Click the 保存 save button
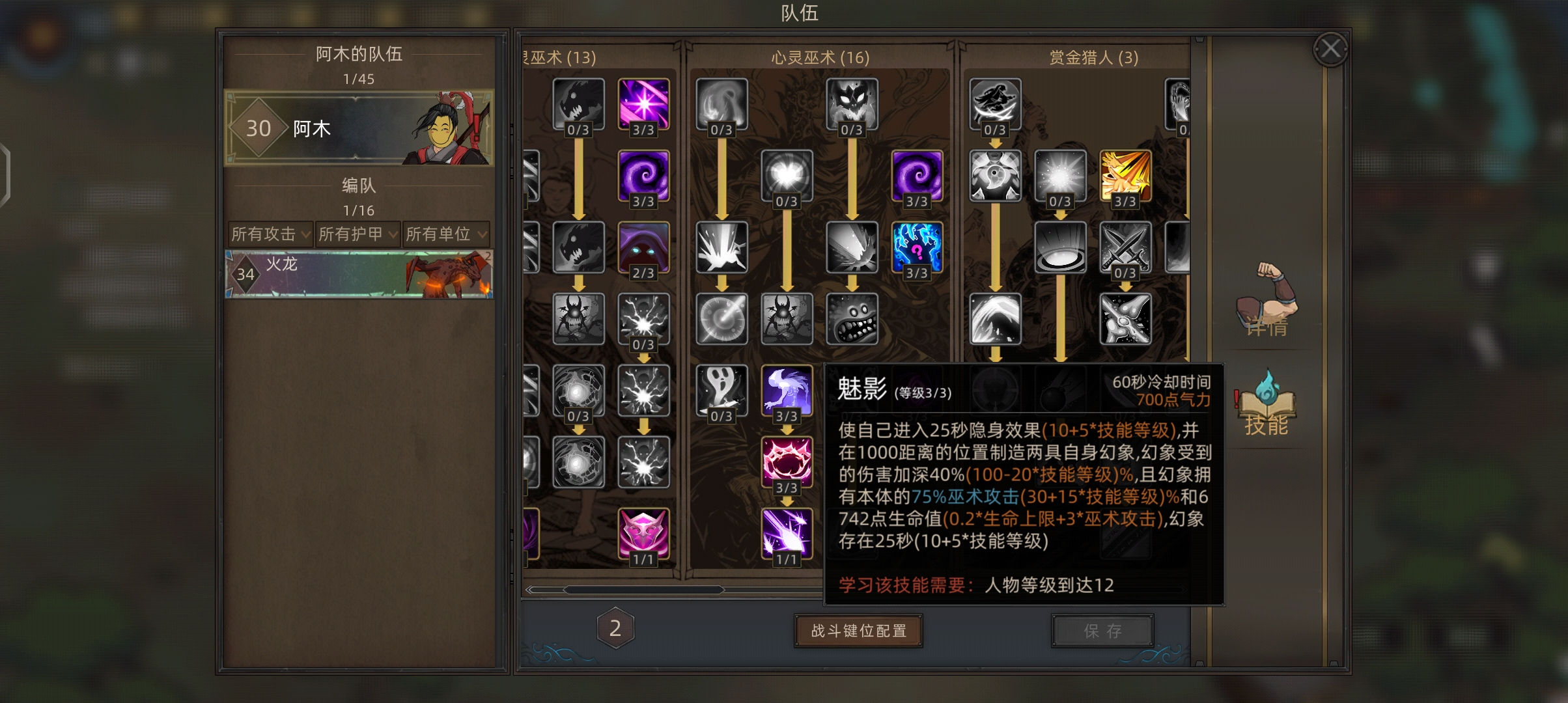Viewport: 1568px width, 703px height. [1102, 631]
